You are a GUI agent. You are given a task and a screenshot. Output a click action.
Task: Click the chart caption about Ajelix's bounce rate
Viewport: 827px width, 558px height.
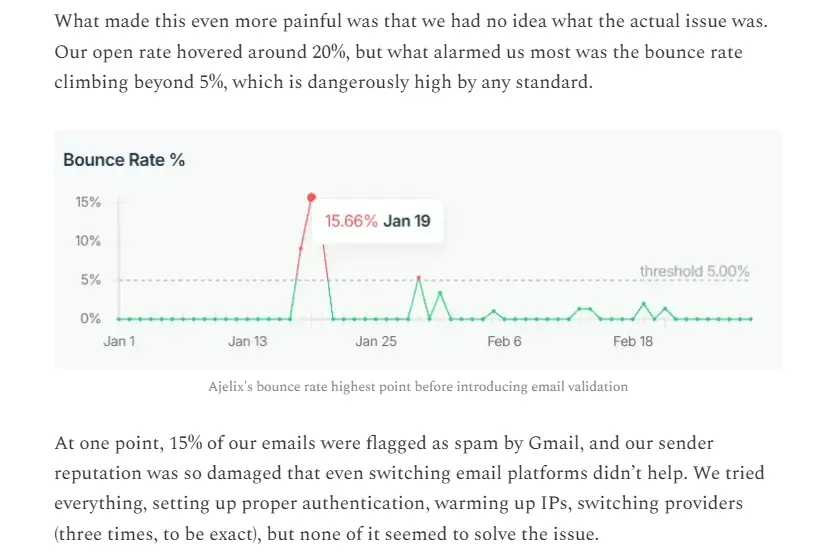pos(418,386)
